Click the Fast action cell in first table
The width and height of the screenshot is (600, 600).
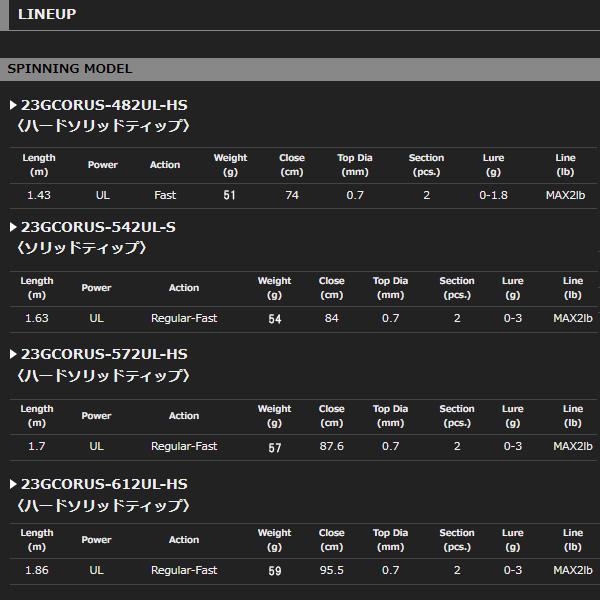click(x=165, y=195)
